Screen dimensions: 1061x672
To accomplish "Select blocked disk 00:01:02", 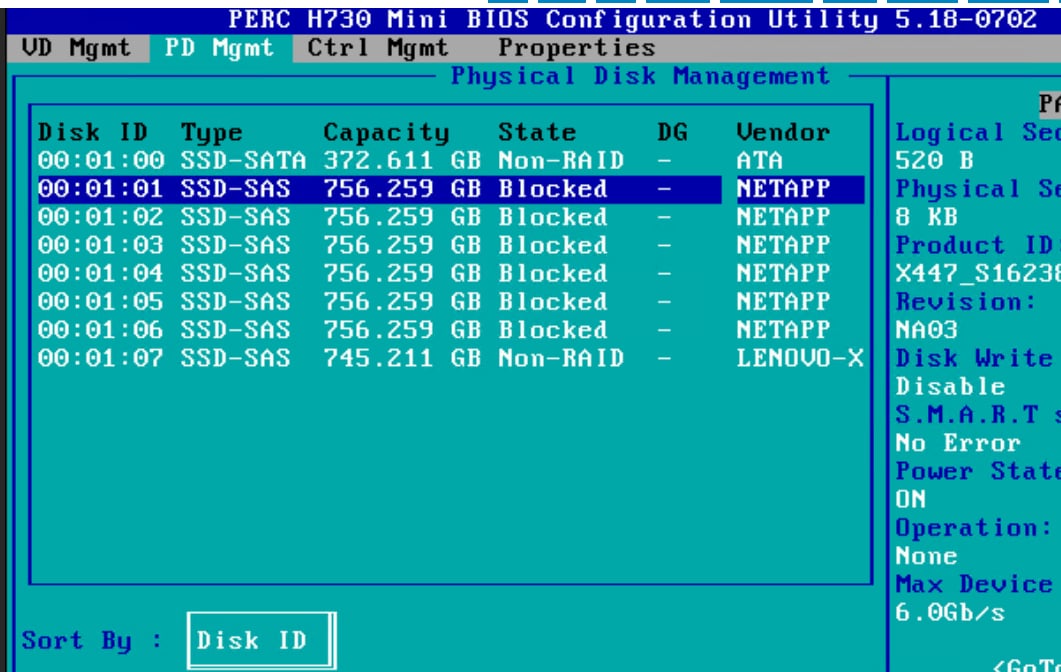I will (x=450, y=217).
